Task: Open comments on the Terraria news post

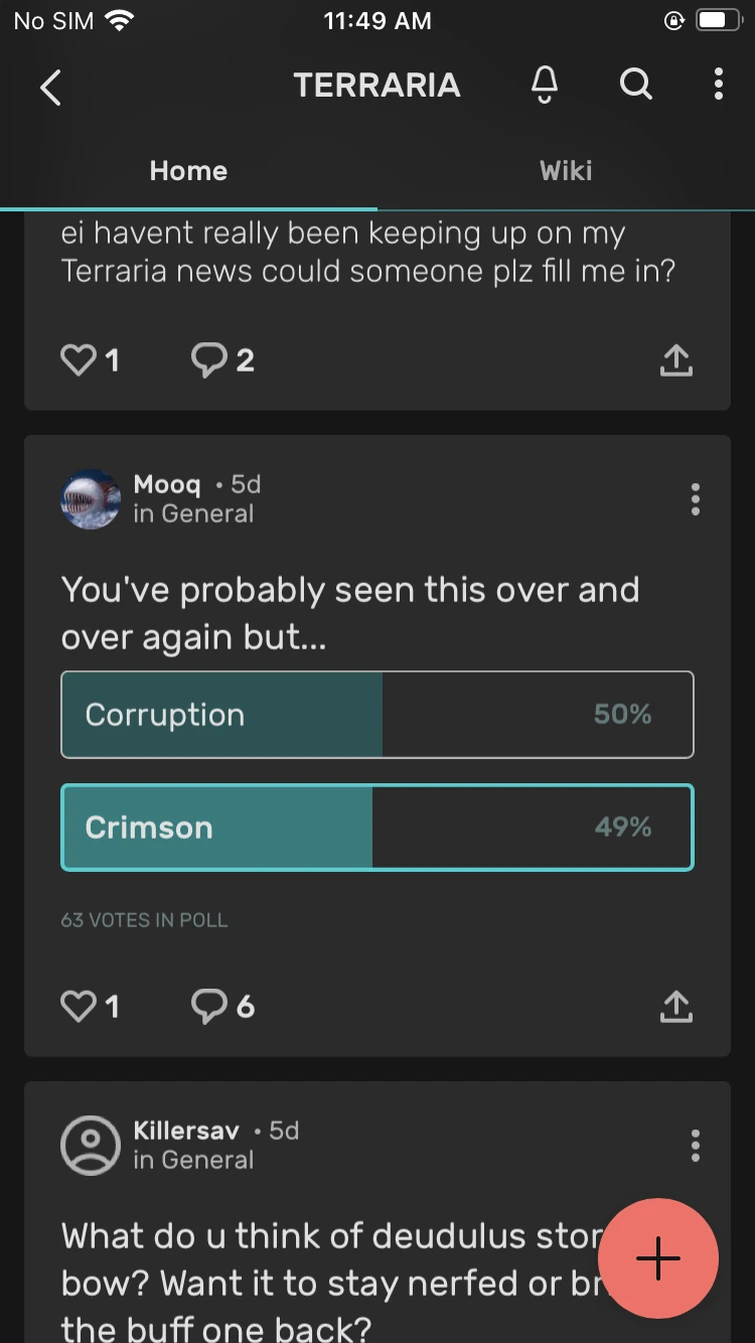Action: [x=211, y=360]
